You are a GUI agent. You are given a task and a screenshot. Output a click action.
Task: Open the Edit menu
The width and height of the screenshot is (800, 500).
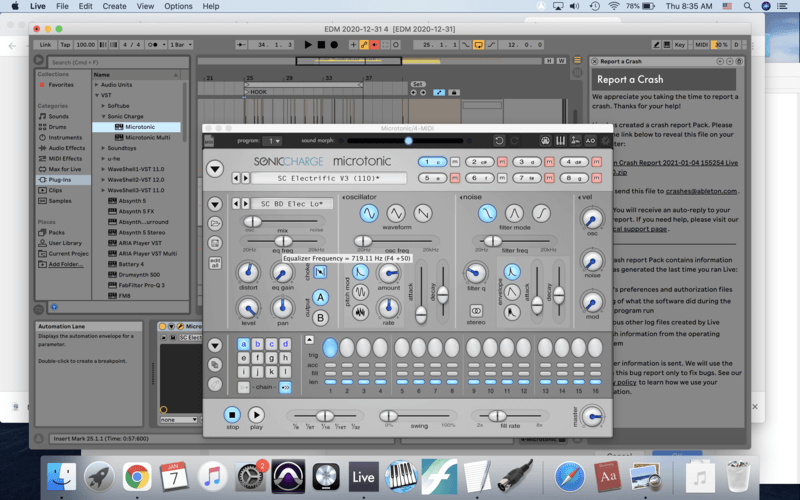(x=85, y=6)
